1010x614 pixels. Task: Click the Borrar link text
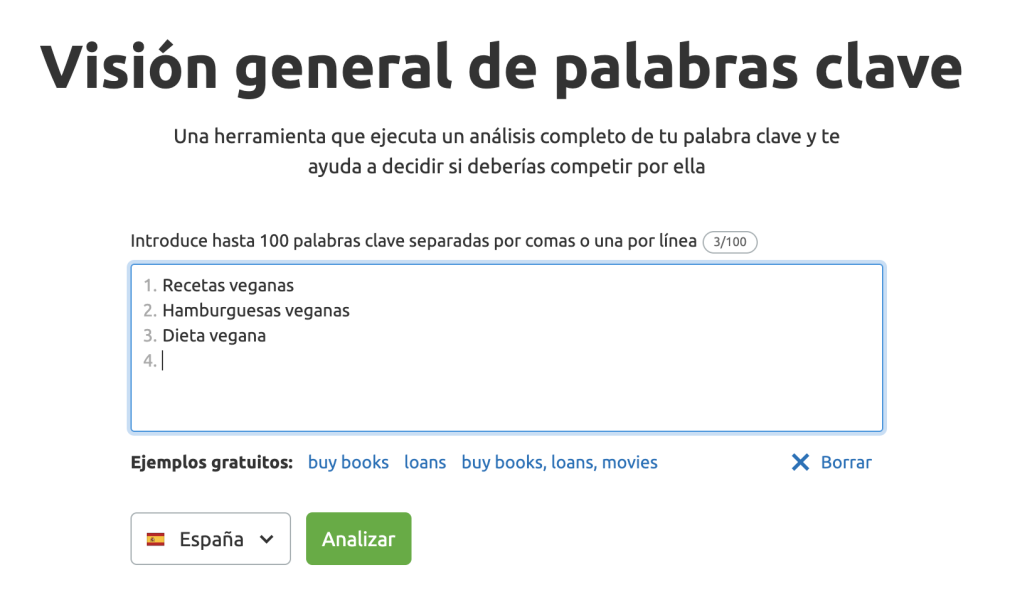846,462
